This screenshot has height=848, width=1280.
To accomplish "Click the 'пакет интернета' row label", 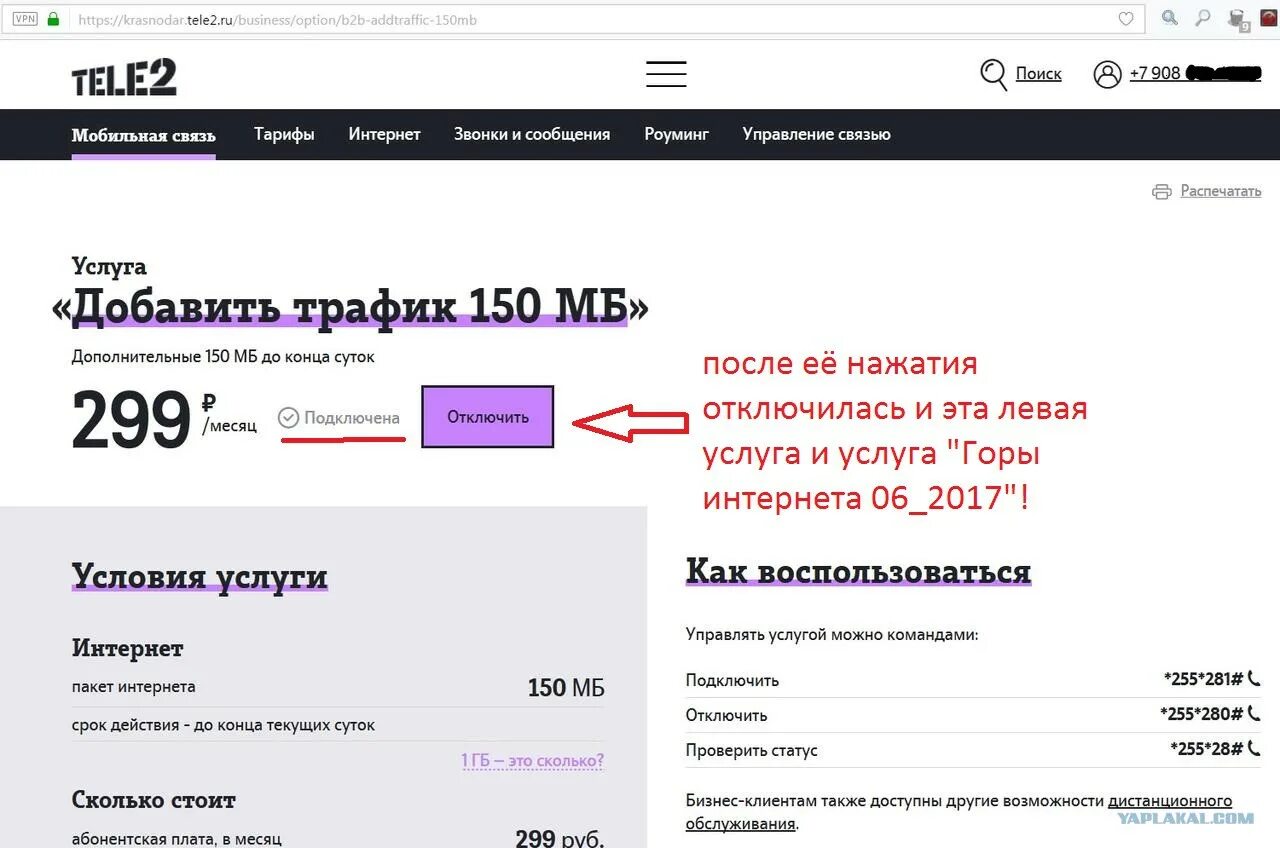I will (134, 687).
